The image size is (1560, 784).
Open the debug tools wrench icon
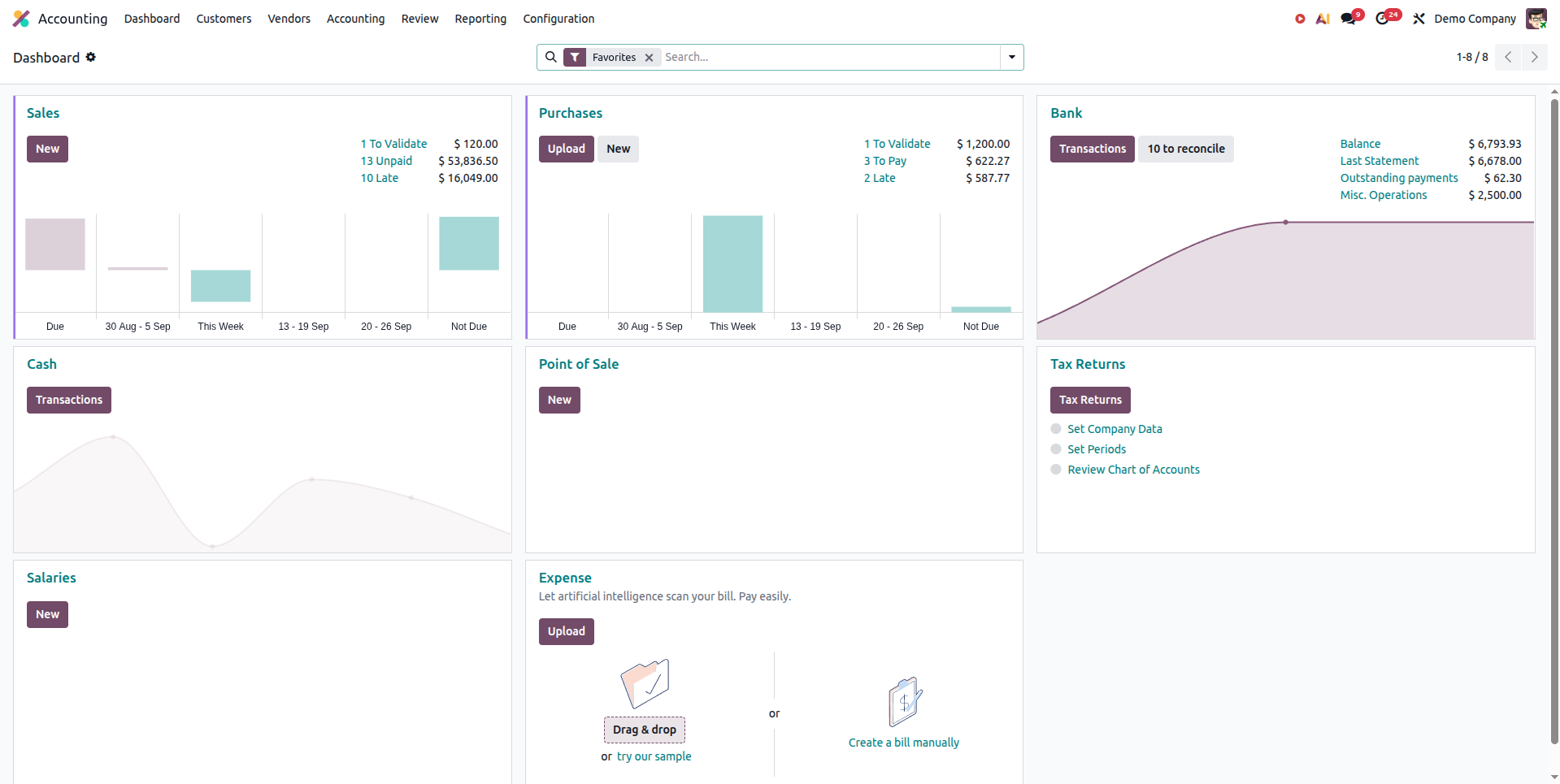point(1419,19)
